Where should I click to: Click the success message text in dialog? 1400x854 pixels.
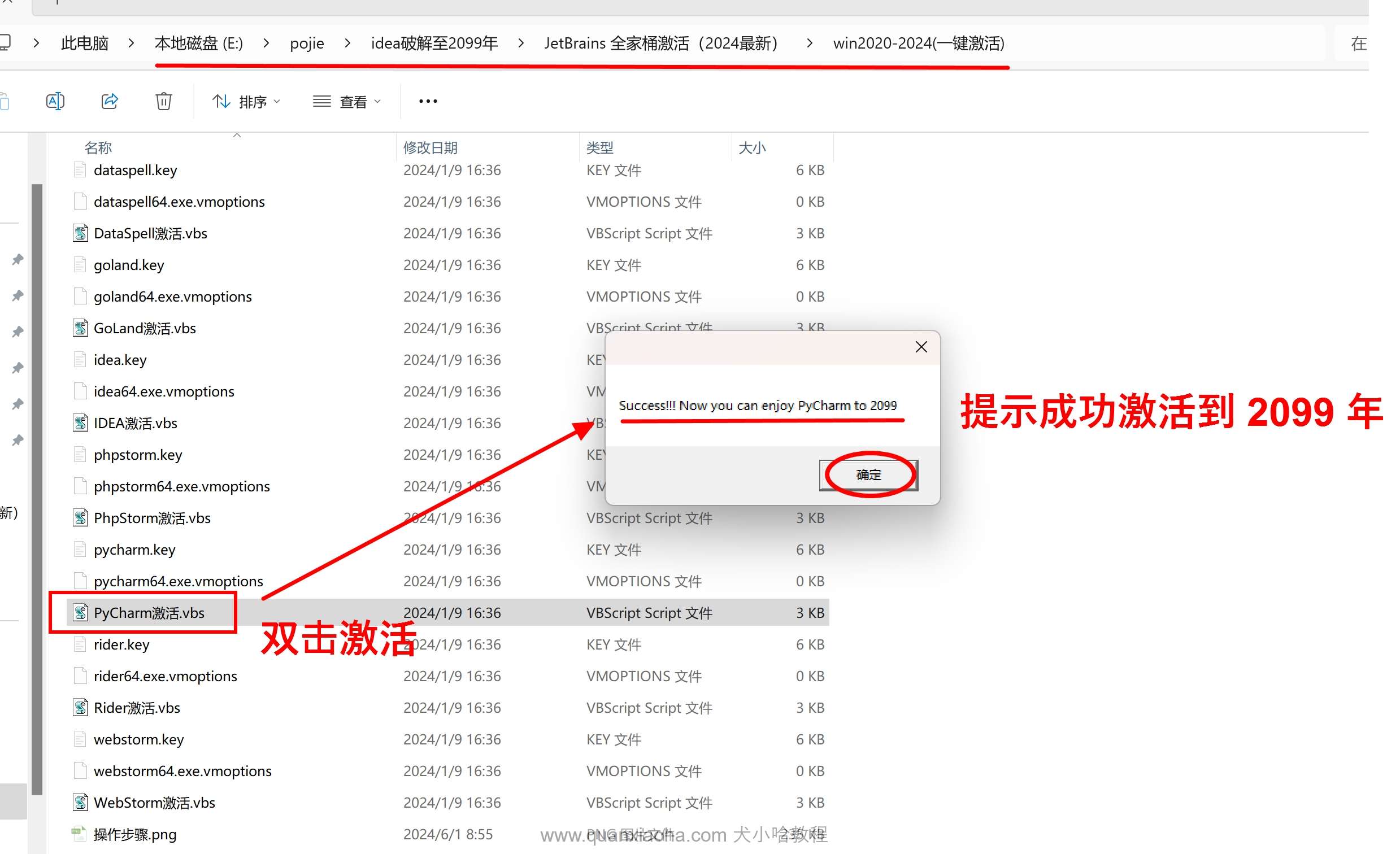tap(758, 406)
